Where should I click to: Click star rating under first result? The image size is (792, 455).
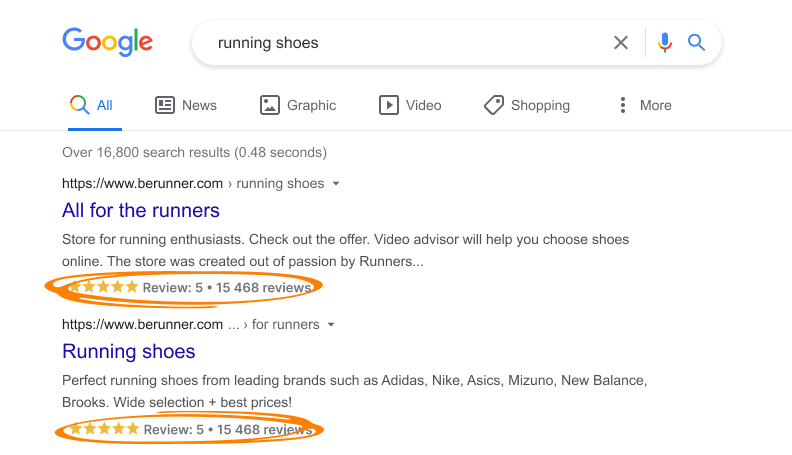[x=104, y=288]
